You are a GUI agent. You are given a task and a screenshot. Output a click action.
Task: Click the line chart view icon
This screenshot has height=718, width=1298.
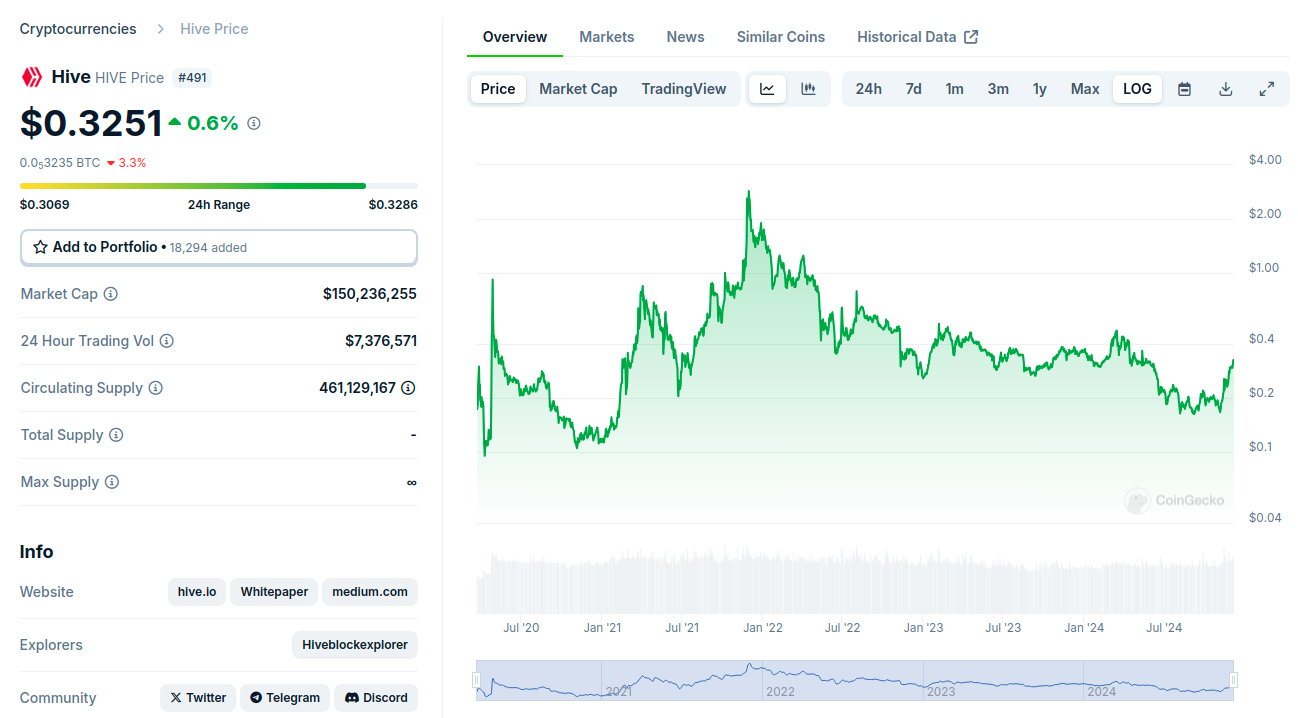pyautogui.click(x=767, y=89)
